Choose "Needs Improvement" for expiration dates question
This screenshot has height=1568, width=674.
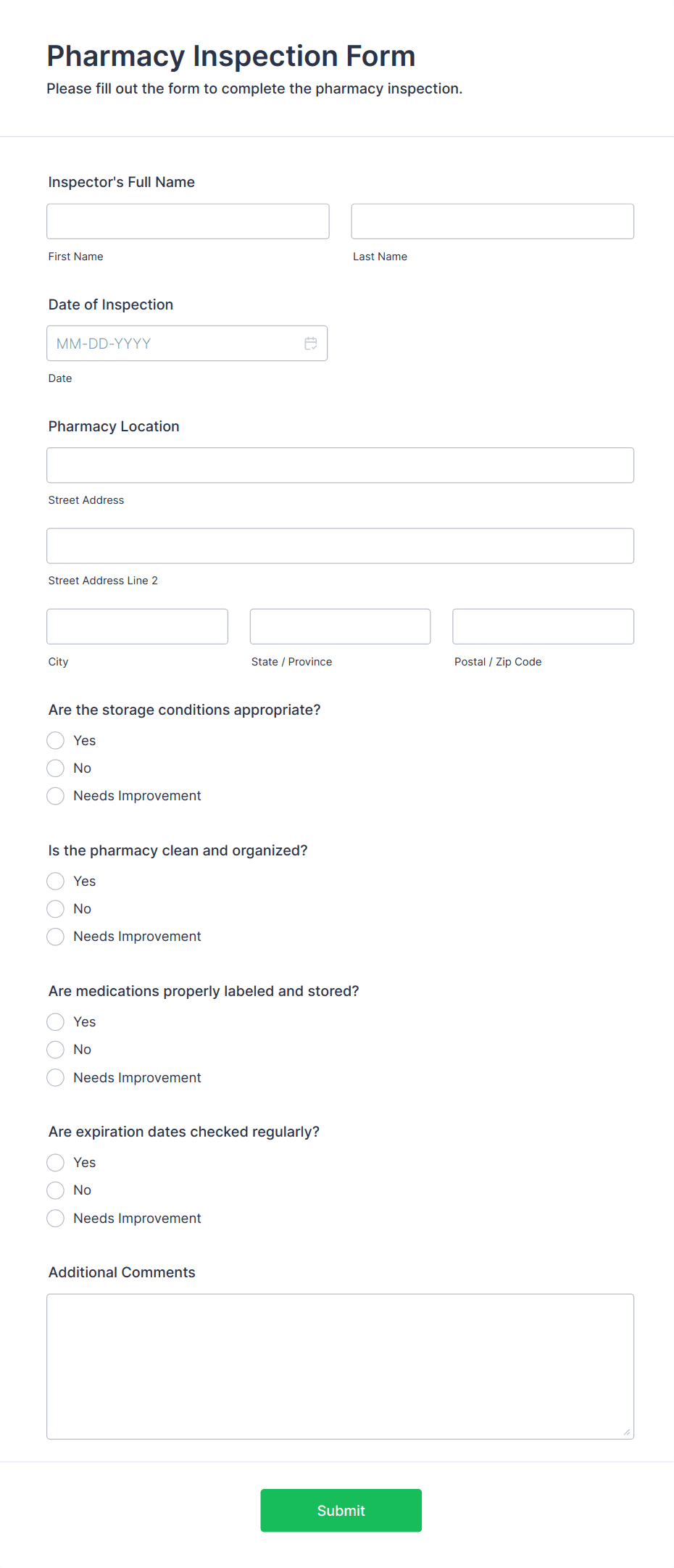[55, 1218]
